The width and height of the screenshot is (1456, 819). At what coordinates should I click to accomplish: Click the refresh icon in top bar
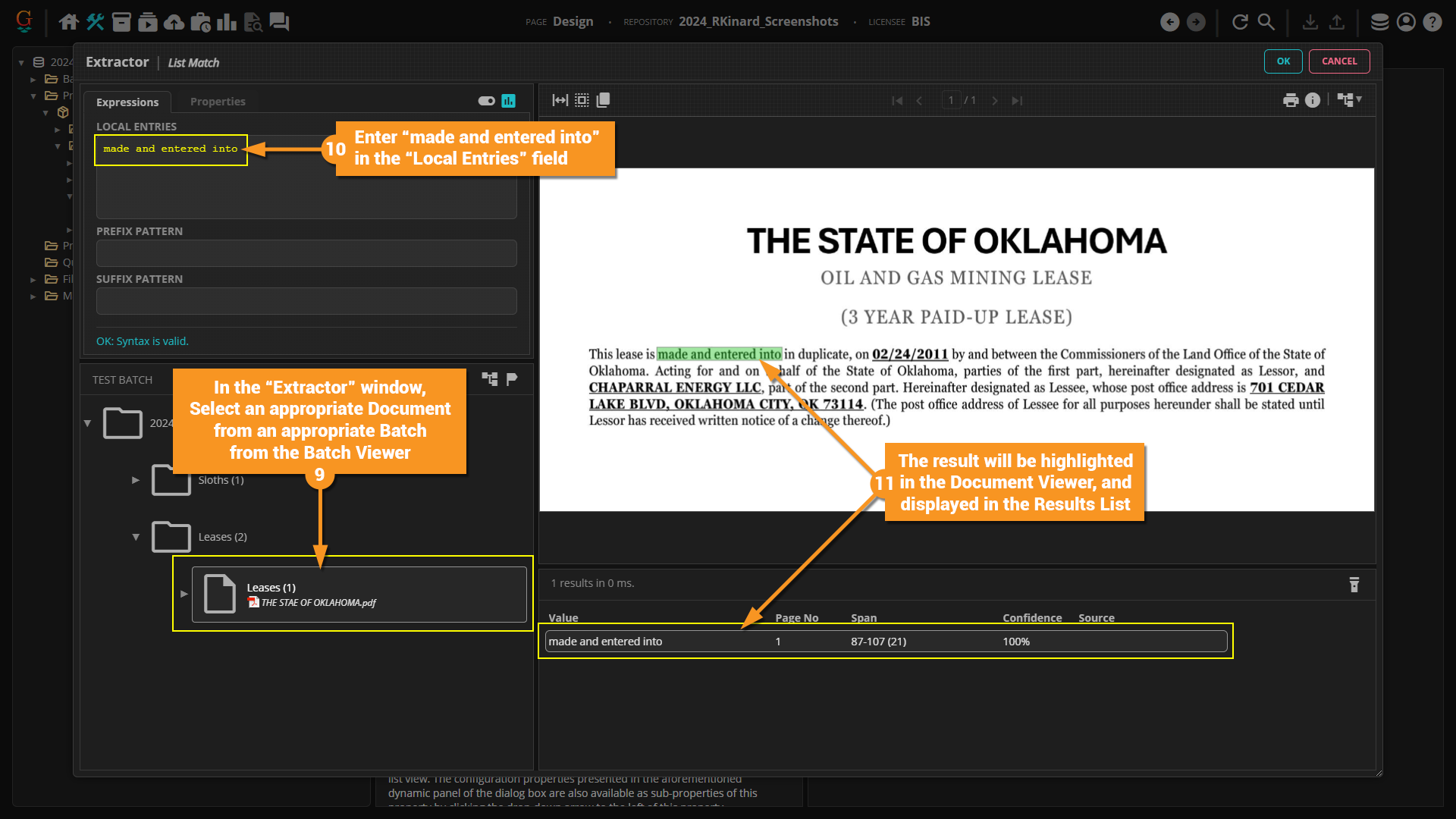click(x=1241, y=22)
